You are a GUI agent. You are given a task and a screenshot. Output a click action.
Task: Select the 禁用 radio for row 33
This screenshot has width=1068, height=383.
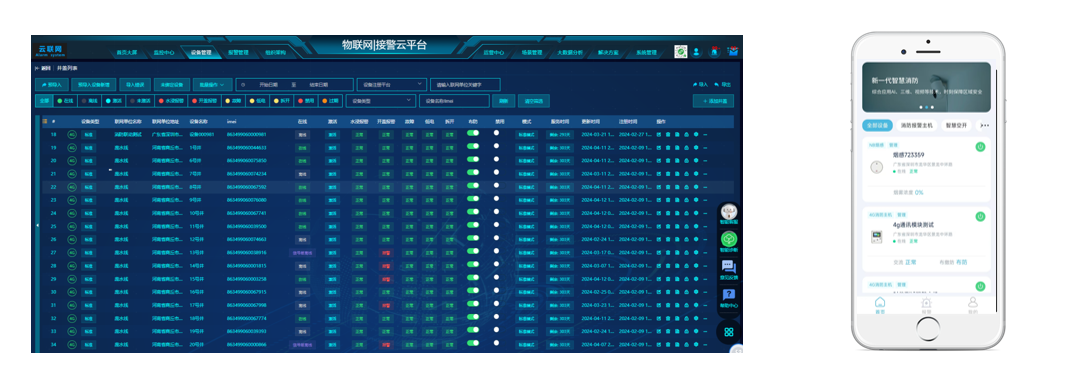pos(497,330)
